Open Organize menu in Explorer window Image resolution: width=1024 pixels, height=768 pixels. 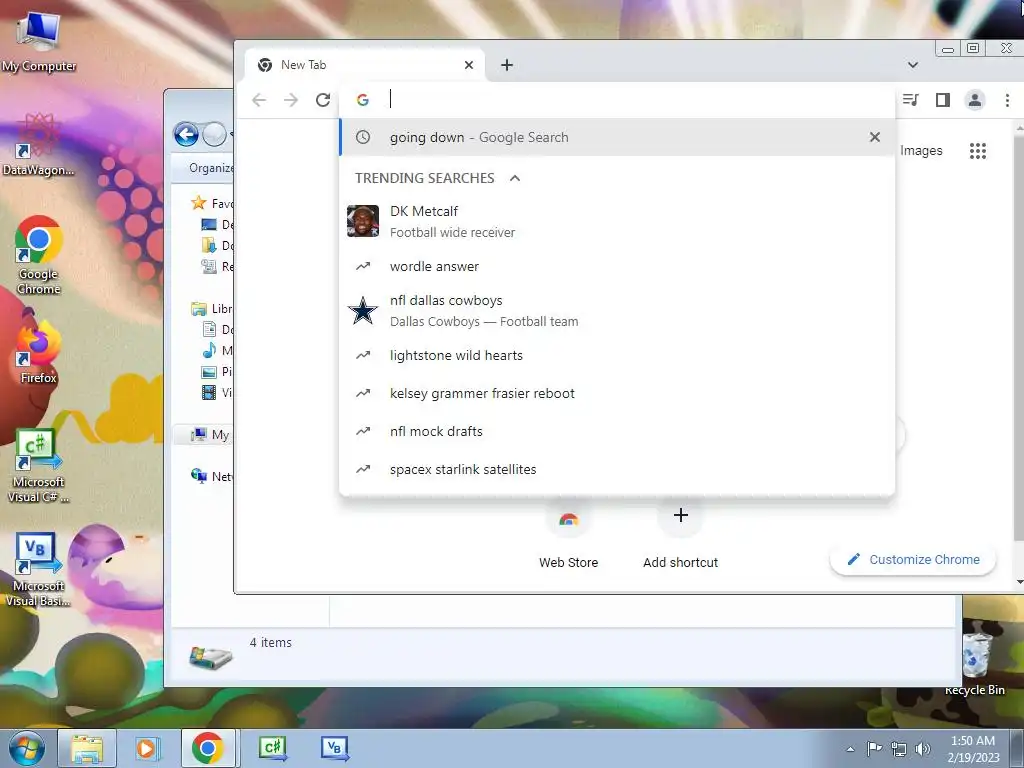coord(210,168)
